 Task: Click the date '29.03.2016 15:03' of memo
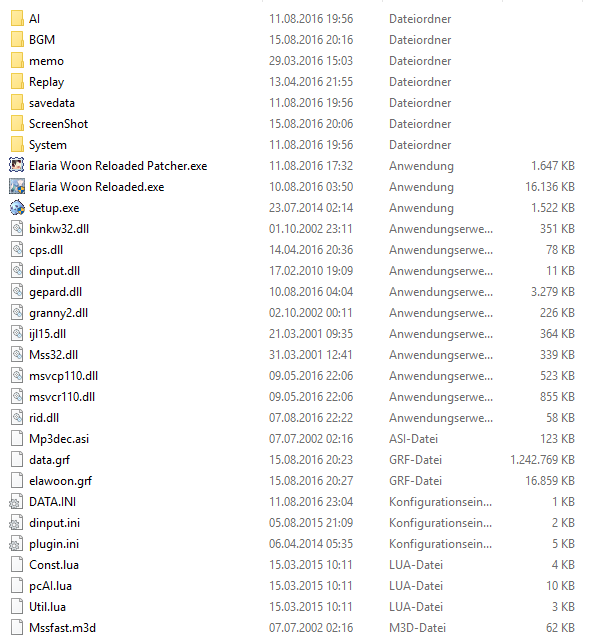click(311, 61)
